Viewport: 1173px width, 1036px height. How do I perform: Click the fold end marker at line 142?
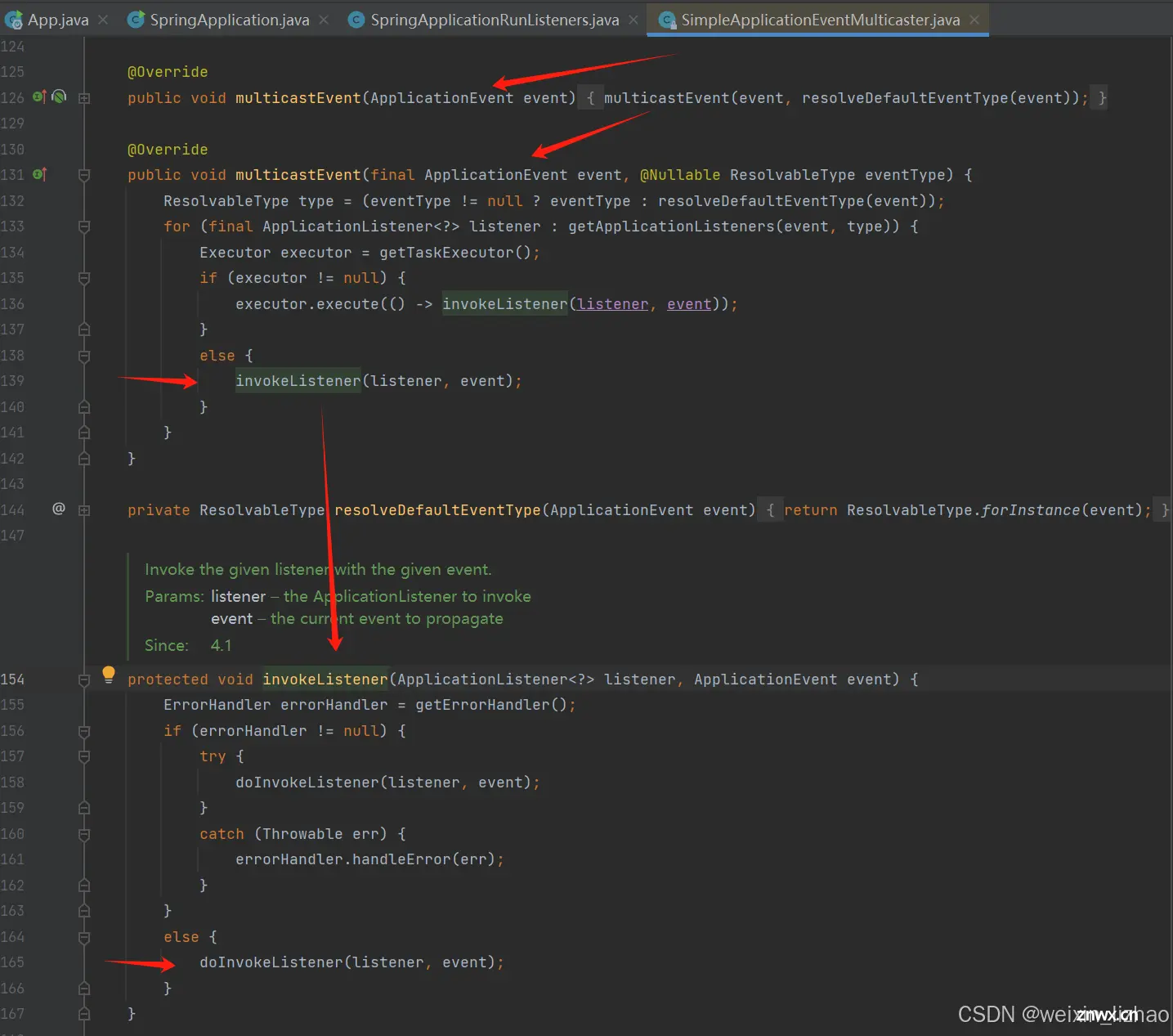(84, 458)
